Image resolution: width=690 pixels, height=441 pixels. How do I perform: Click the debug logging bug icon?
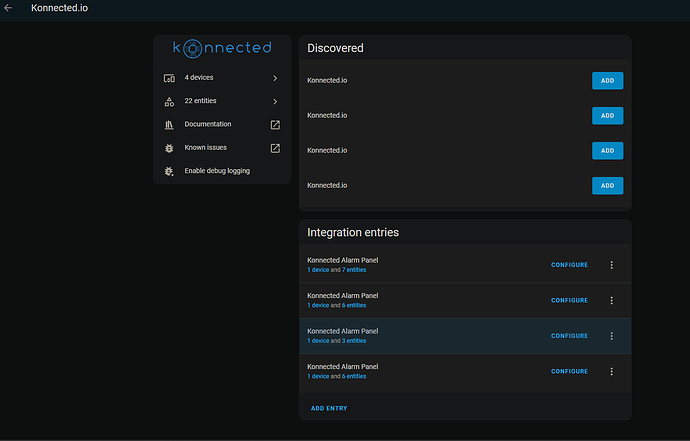(169, 171)
